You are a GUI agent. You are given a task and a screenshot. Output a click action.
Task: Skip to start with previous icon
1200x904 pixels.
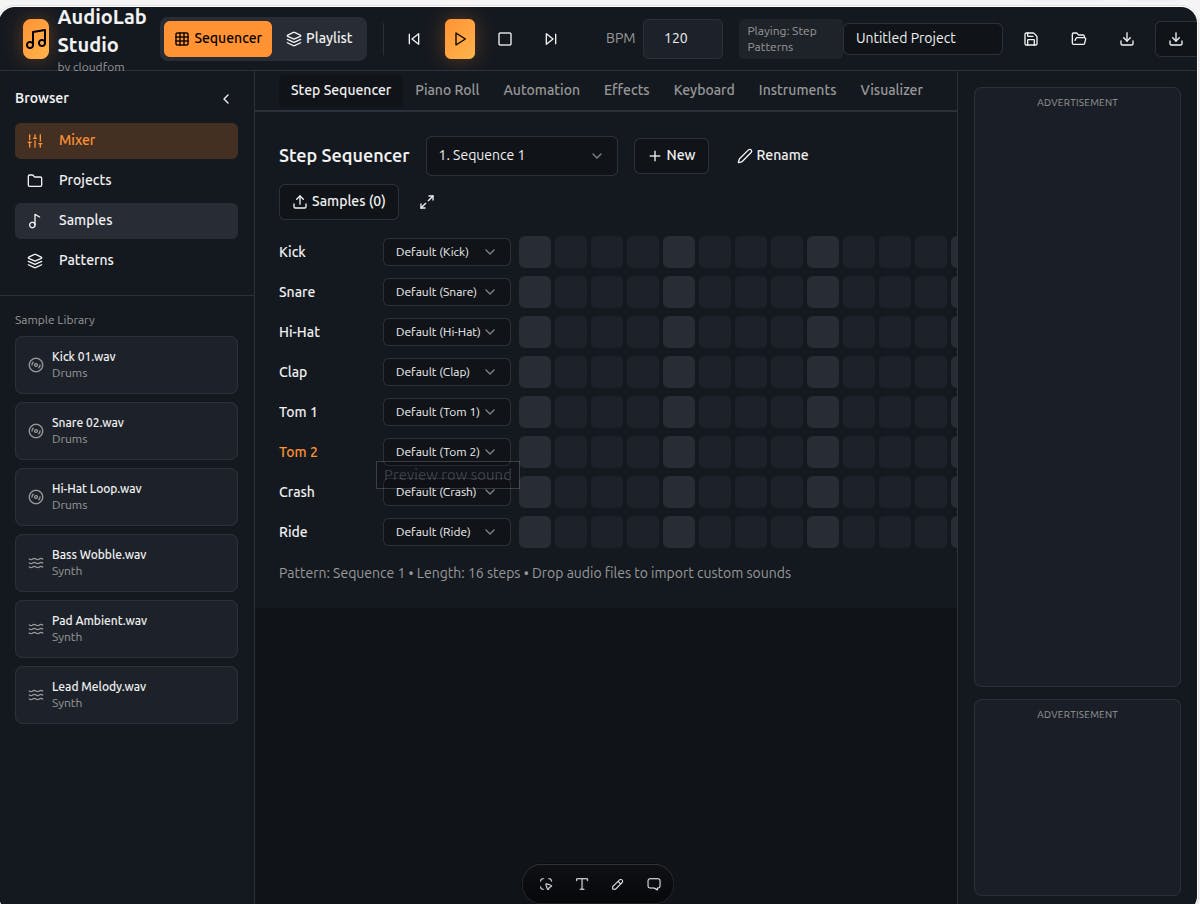pos(414,39)
